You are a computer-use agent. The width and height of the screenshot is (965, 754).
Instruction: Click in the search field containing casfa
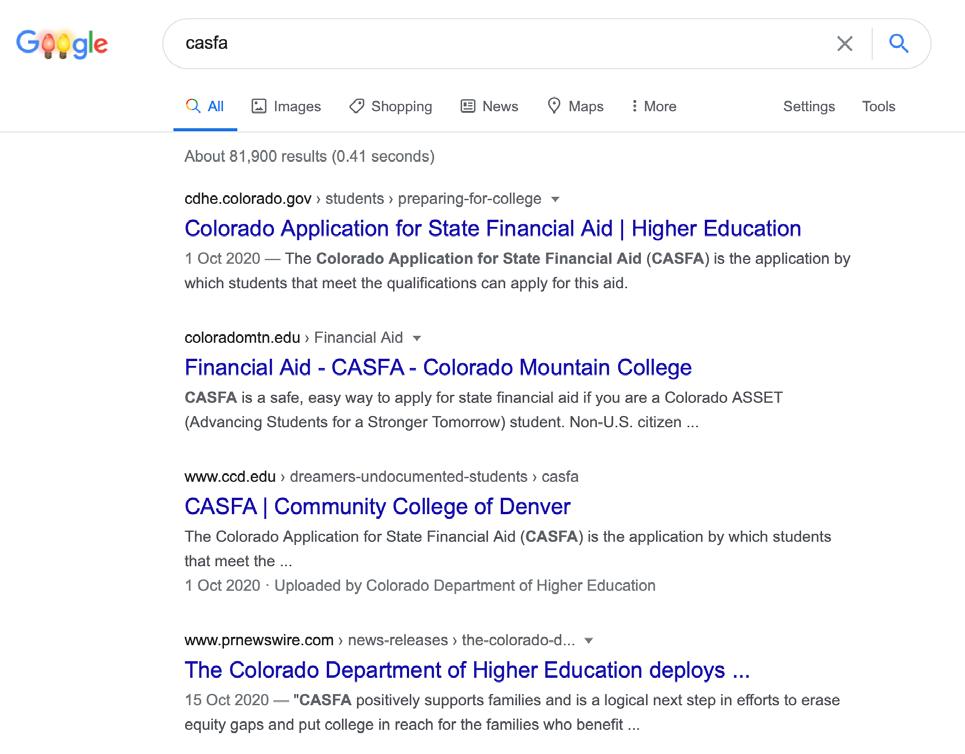(x=500, y=44)
